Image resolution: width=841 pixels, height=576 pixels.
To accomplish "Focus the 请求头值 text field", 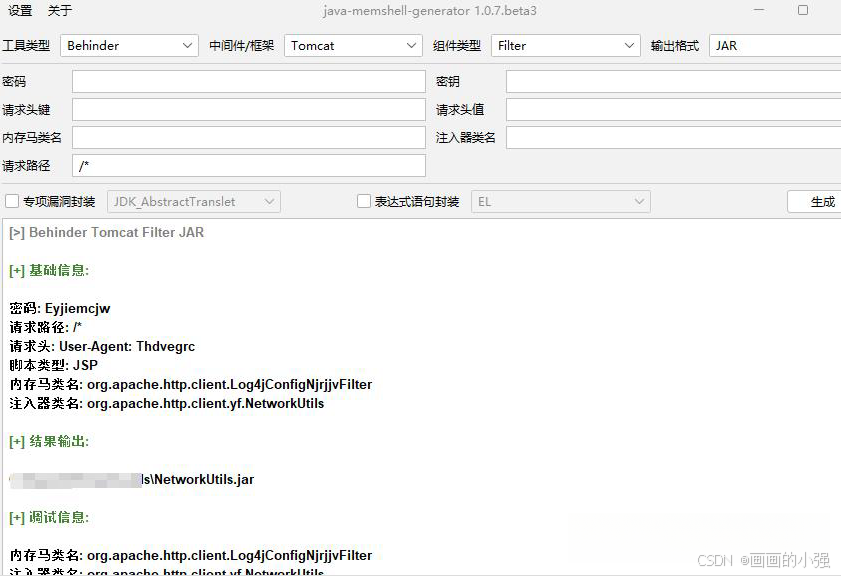I will tap(674, 109).
